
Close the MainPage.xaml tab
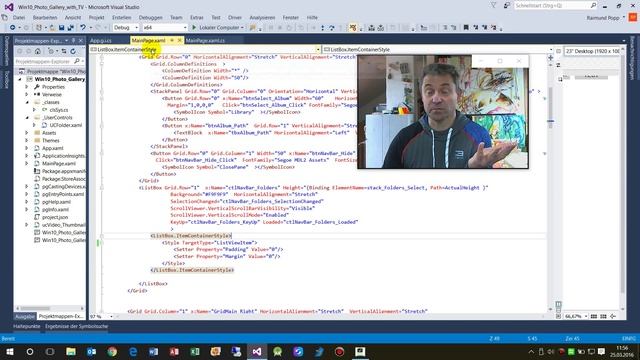click(x=179, y=40)
